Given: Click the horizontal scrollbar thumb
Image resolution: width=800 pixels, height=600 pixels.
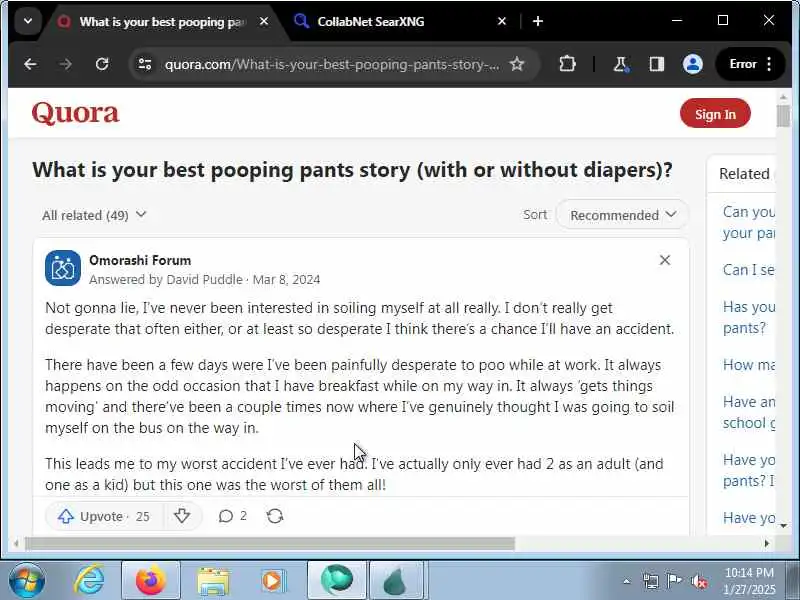Looking at the screenshot, I should point(270,544).
